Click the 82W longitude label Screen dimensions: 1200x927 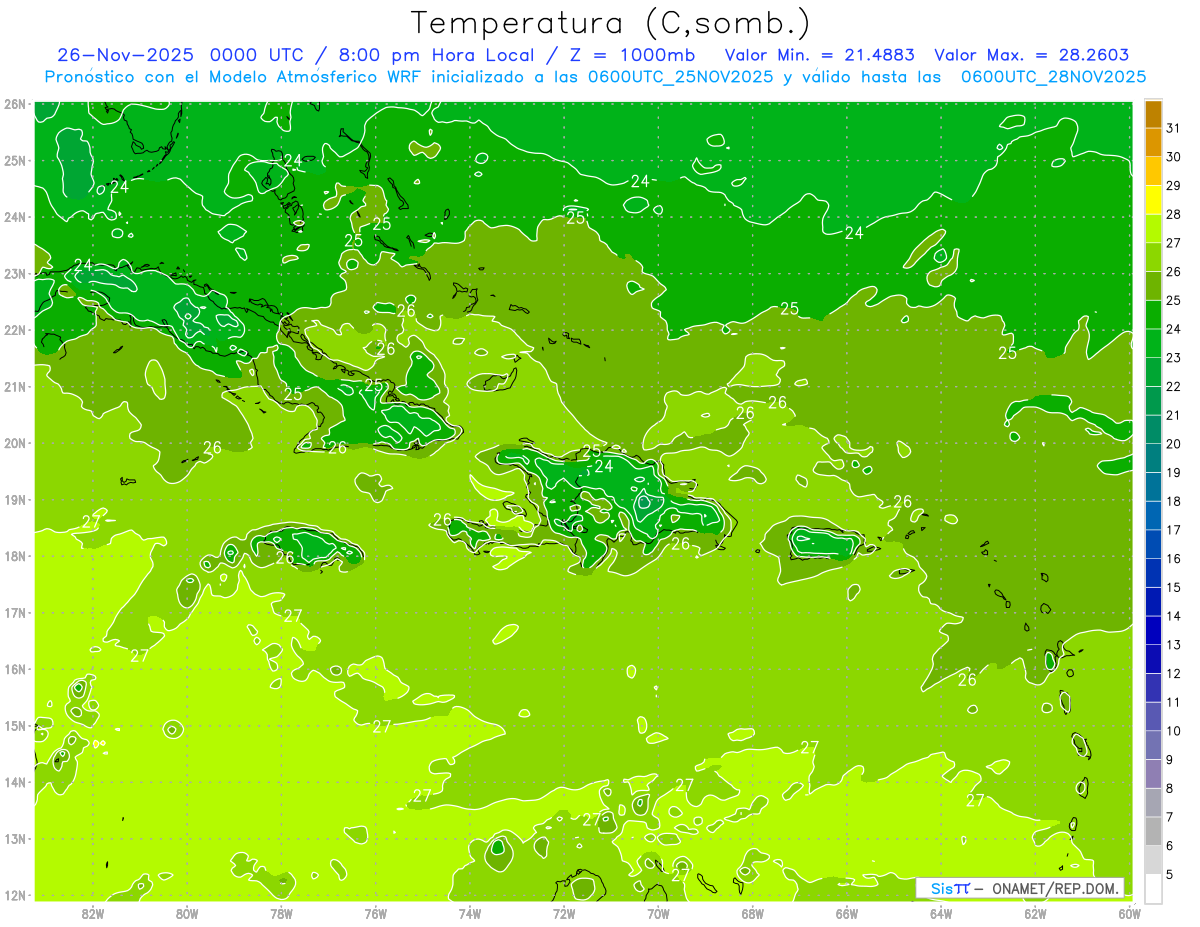coord(92,913)
